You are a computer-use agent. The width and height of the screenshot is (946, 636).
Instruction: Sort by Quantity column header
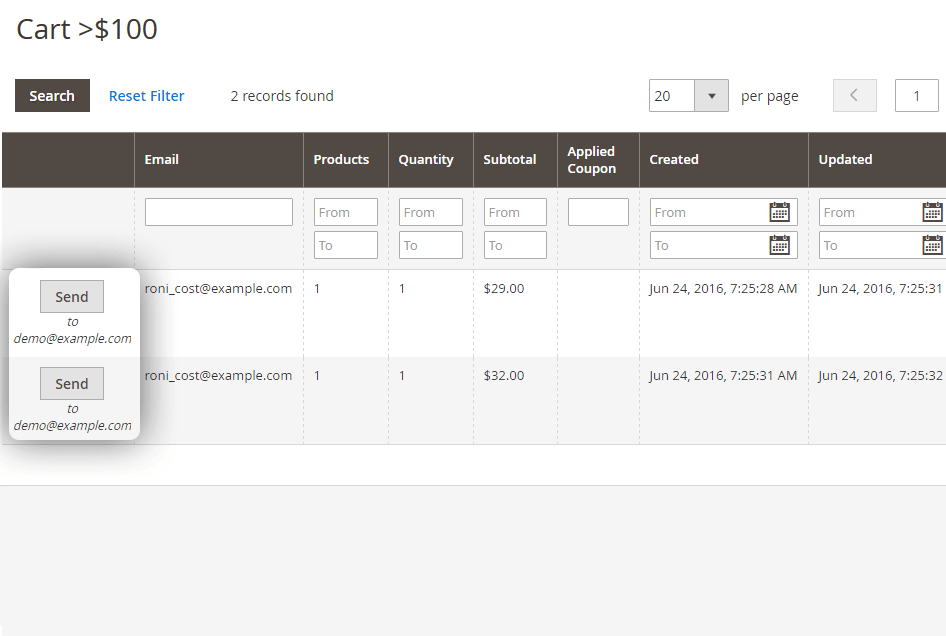431,160
